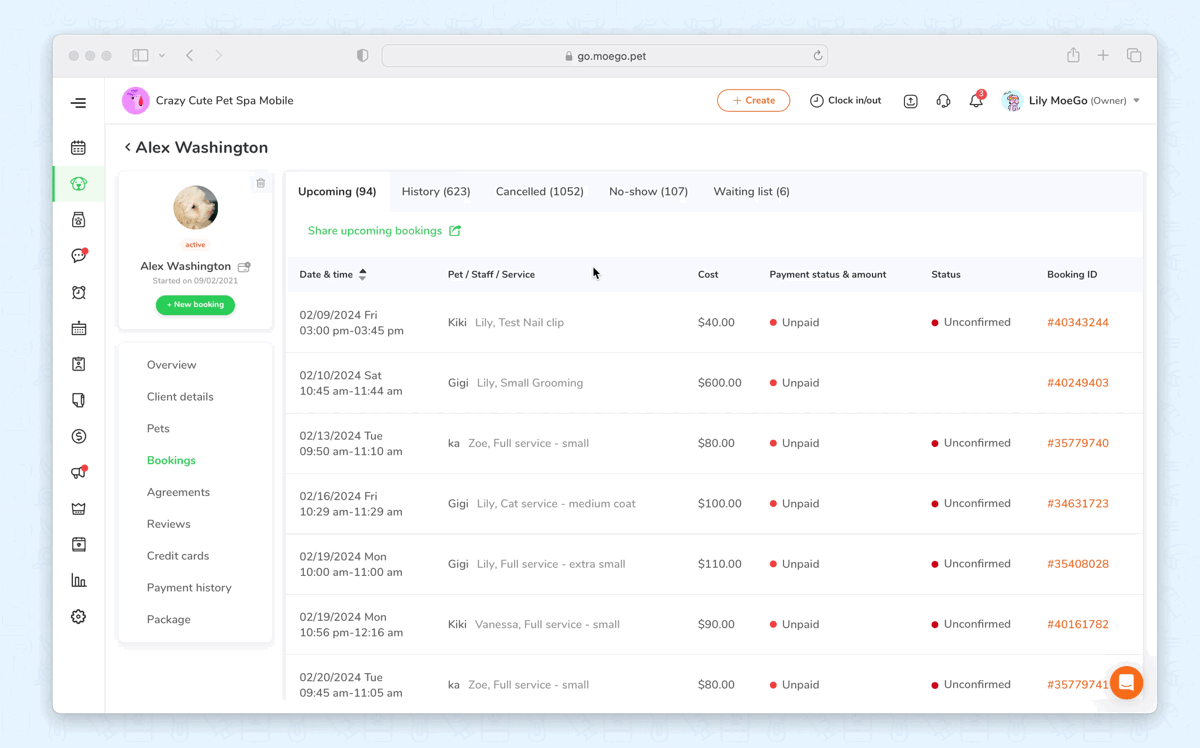The width and height of the screenshot is (1200, 748).
Task: Click the go.moego.pet address bar
Action: pyautogui.click(x=605, y=56)
